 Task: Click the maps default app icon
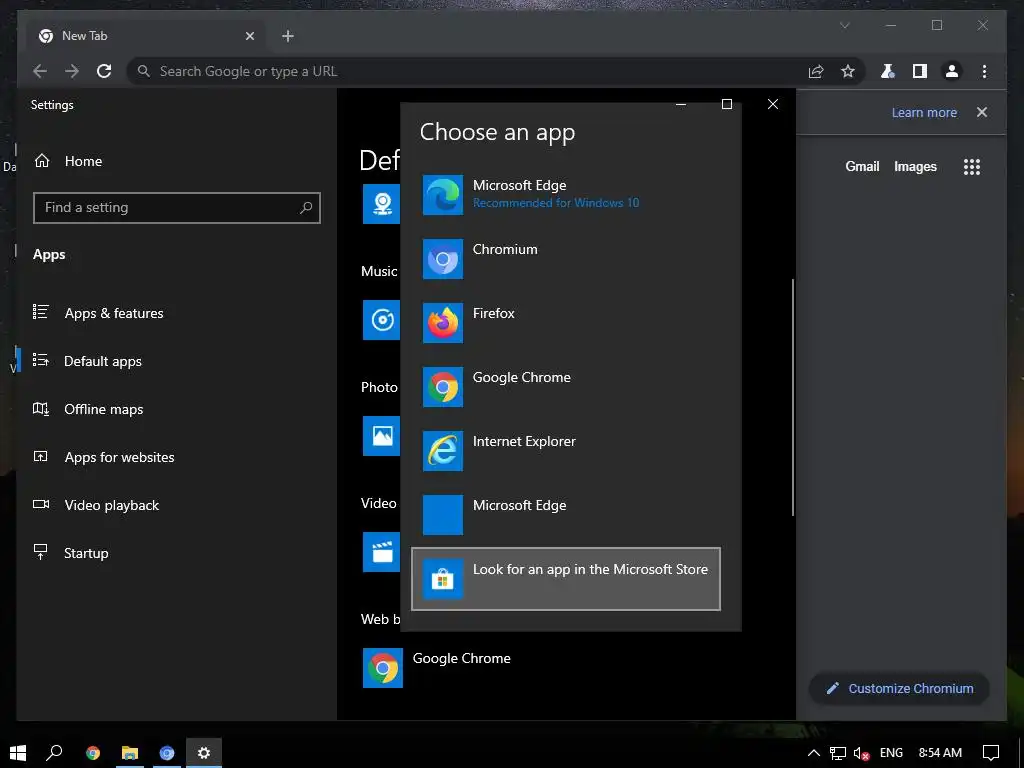[x=381, y=204]
